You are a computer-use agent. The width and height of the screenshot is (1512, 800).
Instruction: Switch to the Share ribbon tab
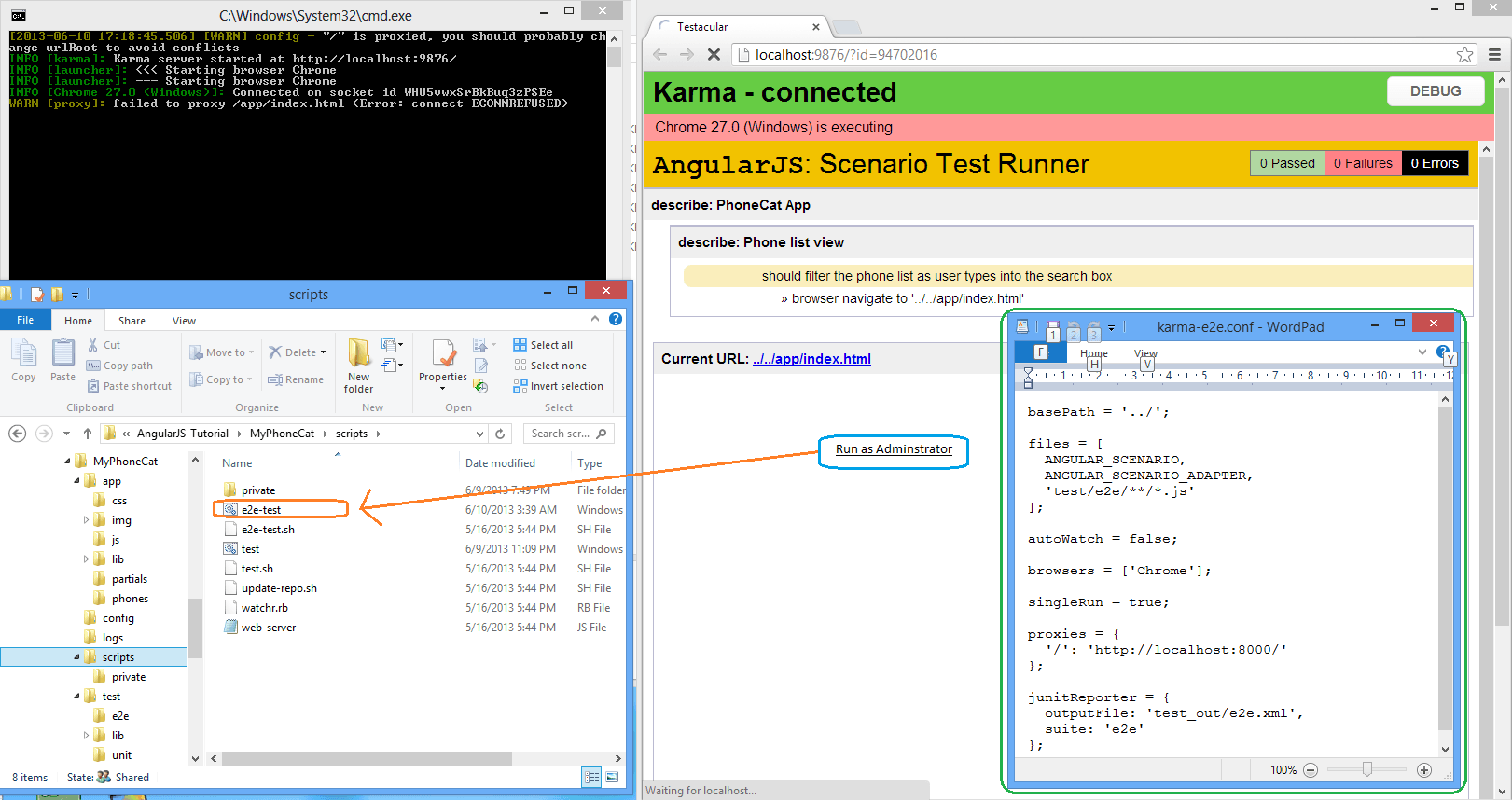point(132,321)
